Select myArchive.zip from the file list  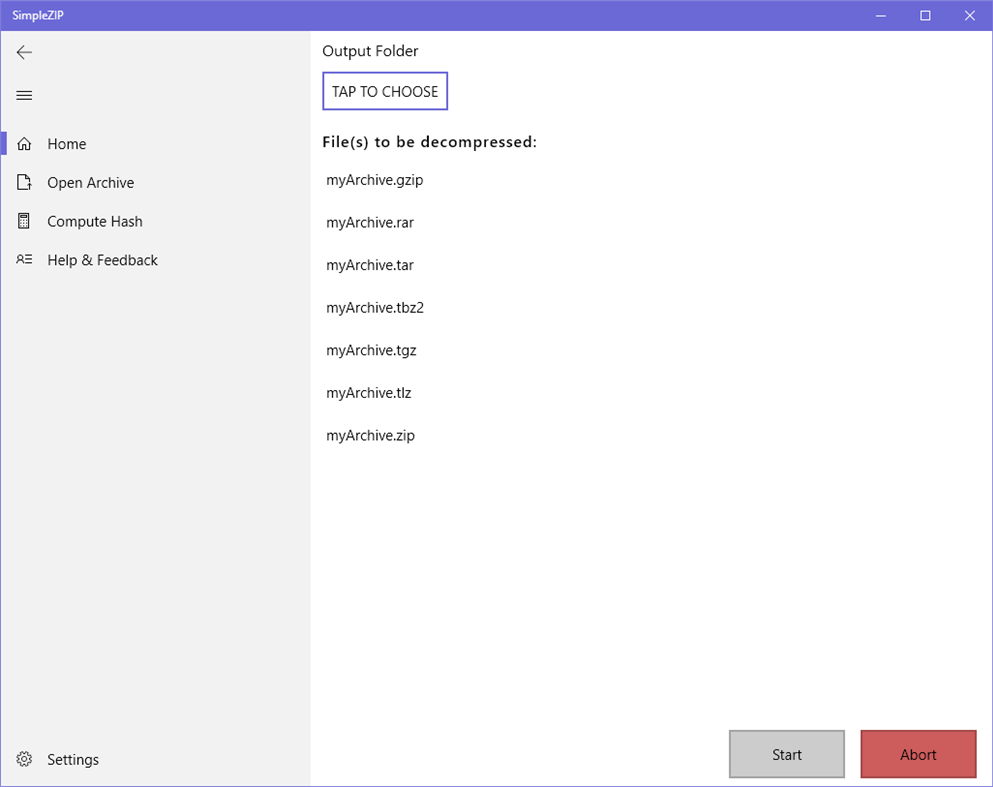[x=370, y=435]
